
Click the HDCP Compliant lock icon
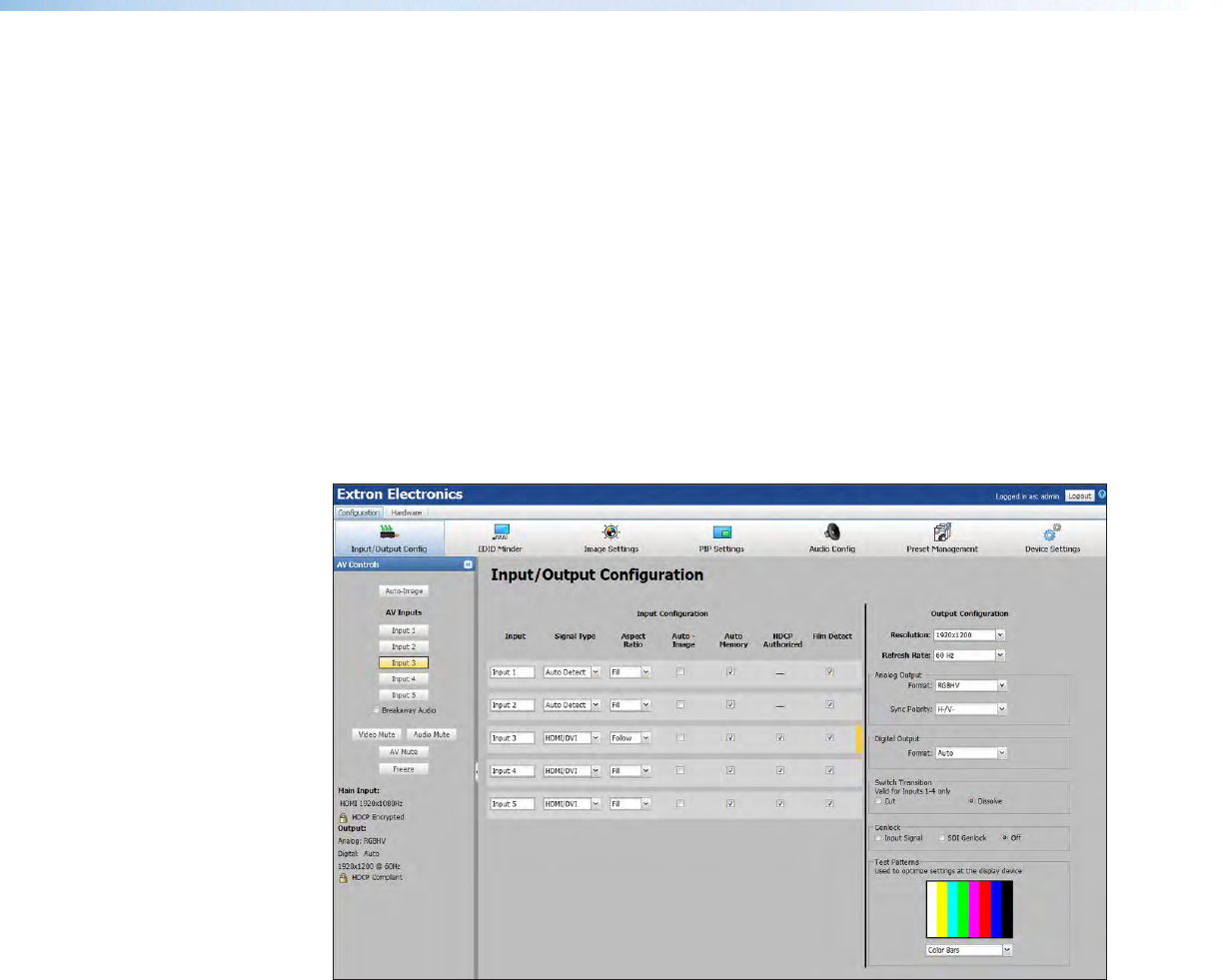343,878
